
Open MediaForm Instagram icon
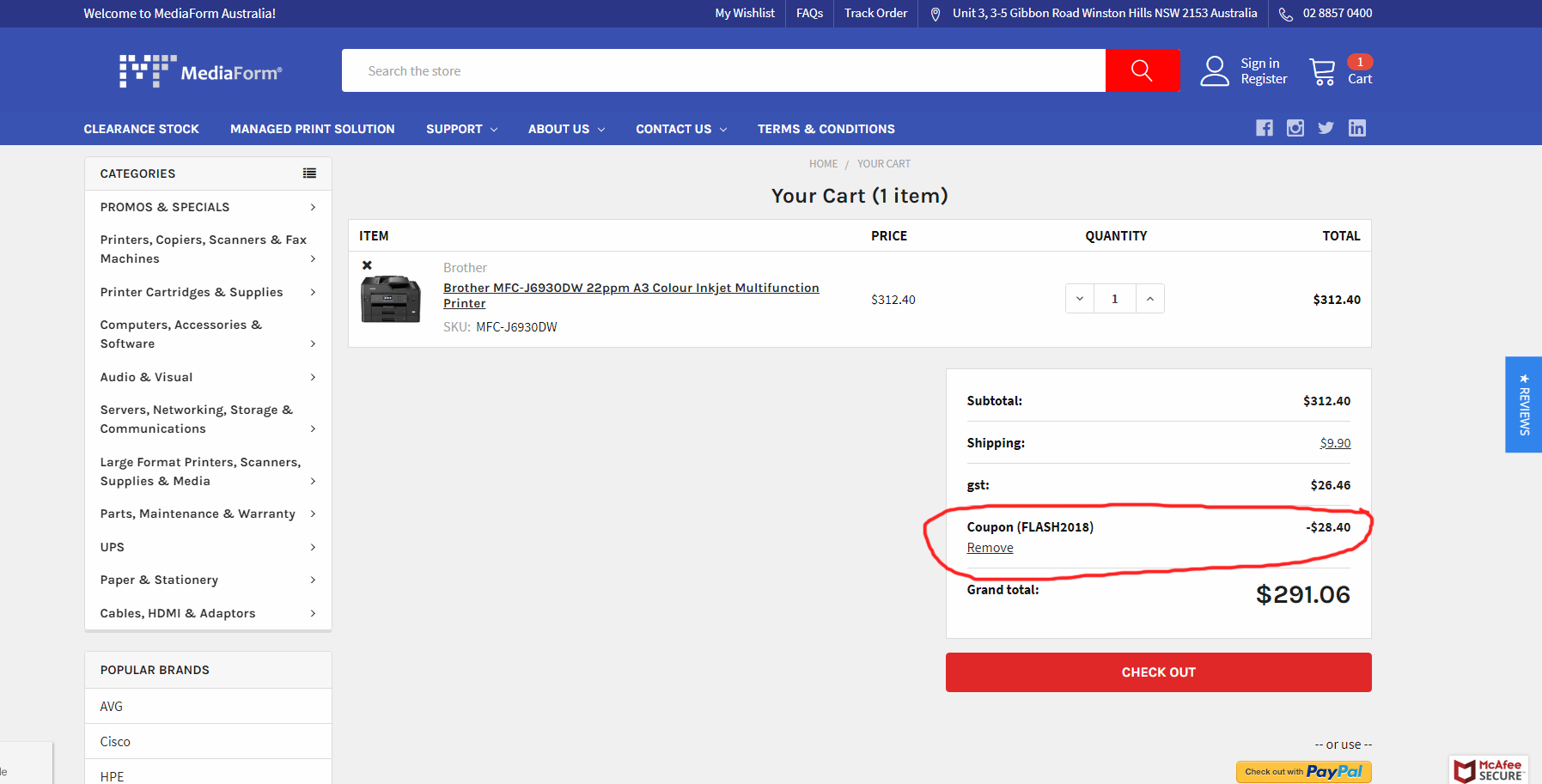pyautogui.click(x=1295, y=128)
